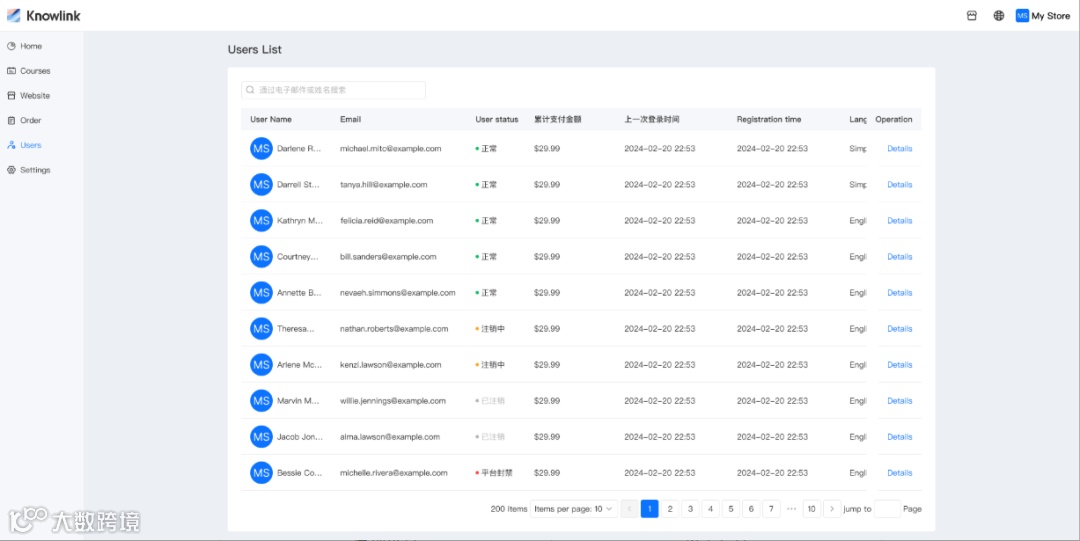This screenshot has width=1080, height=541.
Task: Open the store icon in top bar
Action: coord(972,16)
